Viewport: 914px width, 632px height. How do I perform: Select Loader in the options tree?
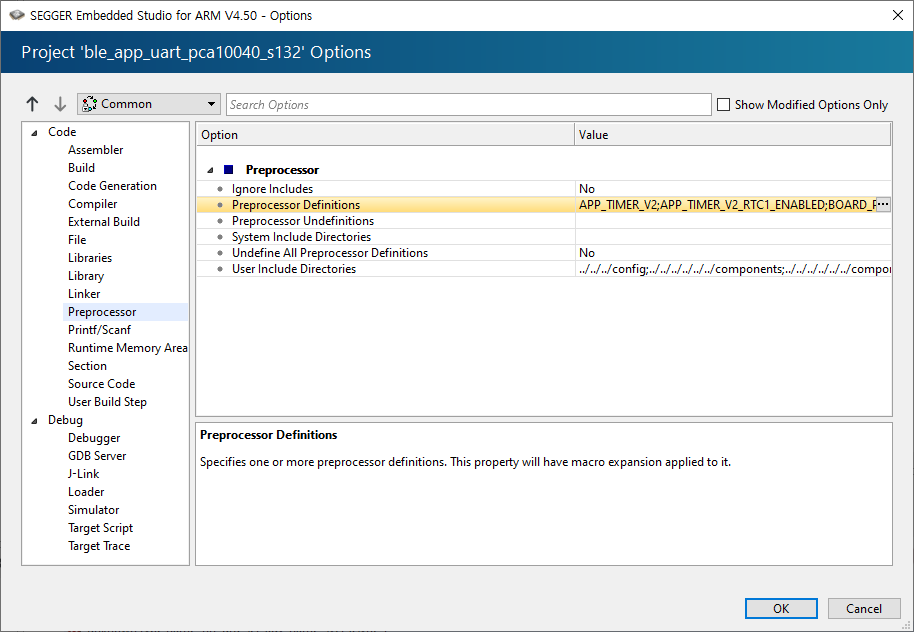pos(86,492)
